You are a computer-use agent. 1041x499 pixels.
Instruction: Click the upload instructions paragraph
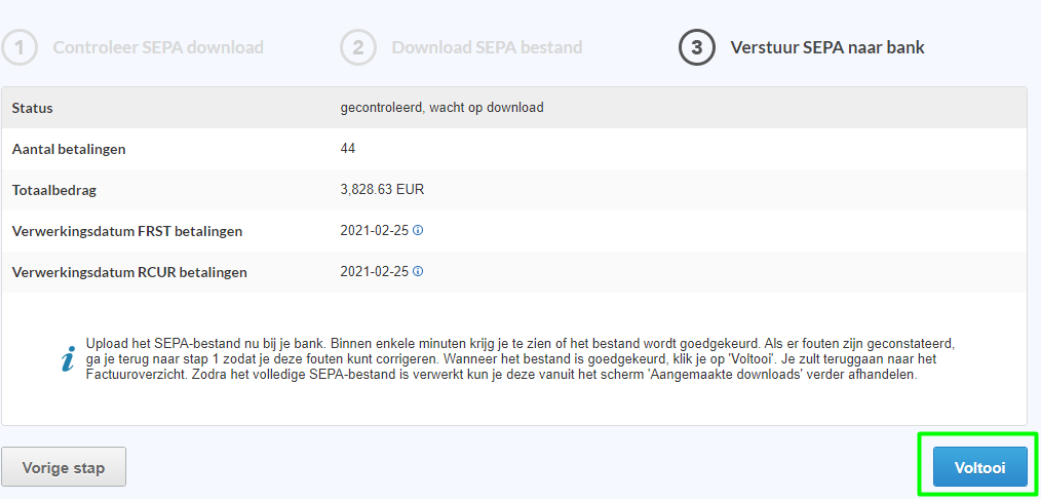pos(520,359)
